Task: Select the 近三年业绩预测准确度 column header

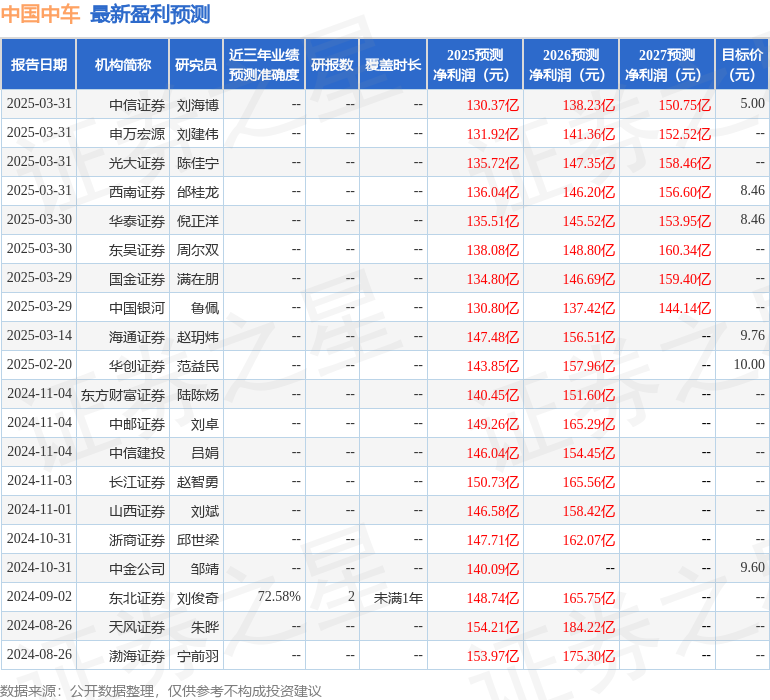Action: [x=264, y=64]
